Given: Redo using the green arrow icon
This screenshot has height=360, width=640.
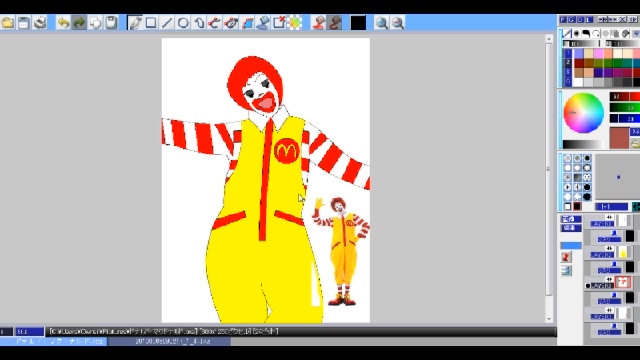Looking at the screenshot, I should coord(79,22).
